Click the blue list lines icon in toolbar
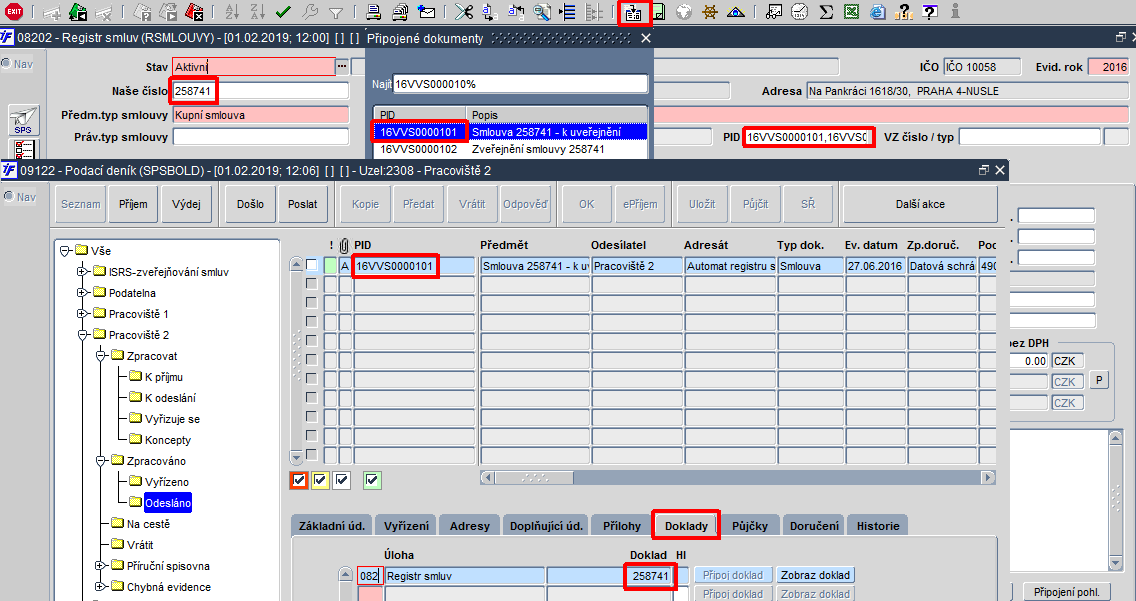The width and height of the screenshot is (1136, 601). click(x=569, y=12)
